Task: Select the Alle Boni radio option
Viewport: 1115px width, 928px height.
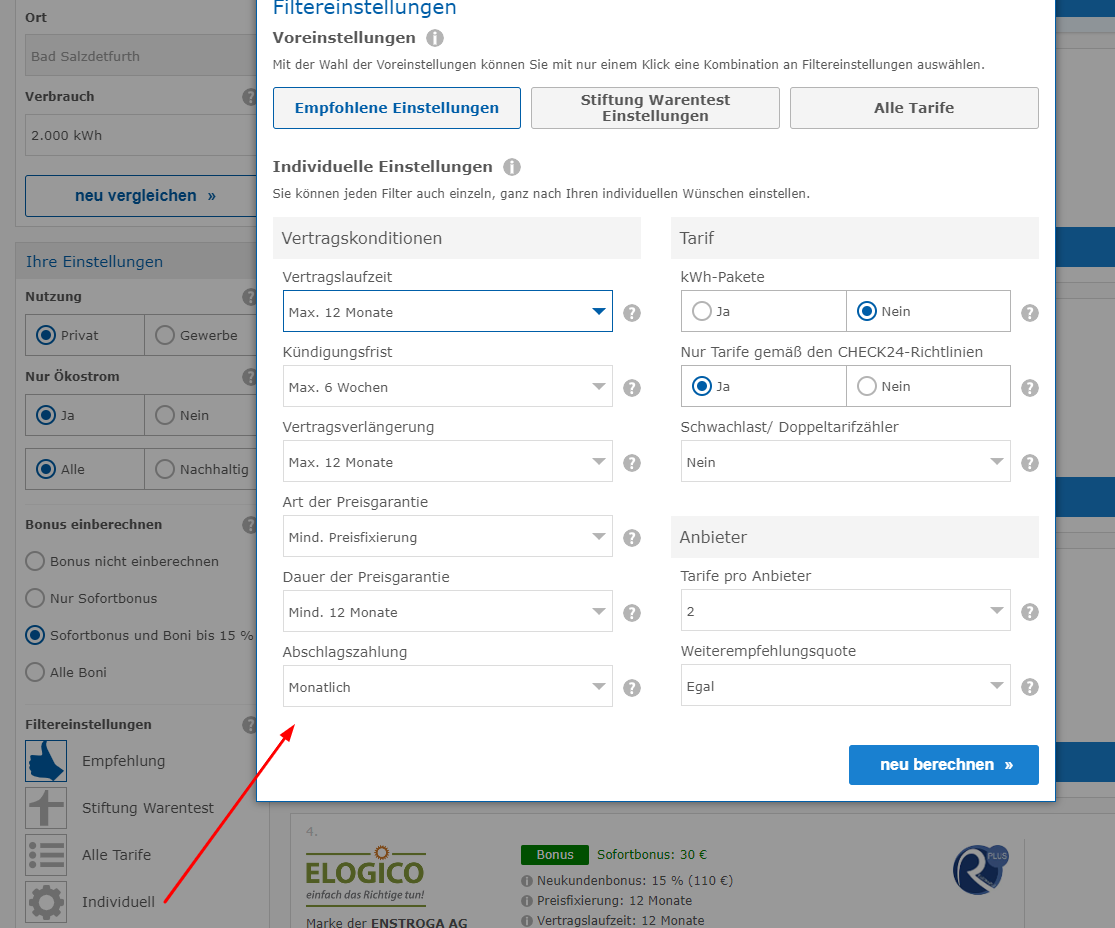Action: coord(35,672)
